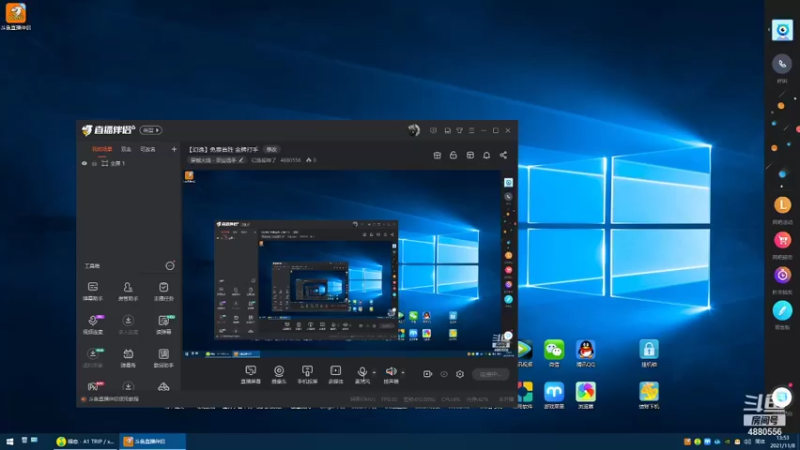The height and width of the screenshot is (450, 800).
Task: Switch to the browser taskbar item
Action: pos(86,441)
